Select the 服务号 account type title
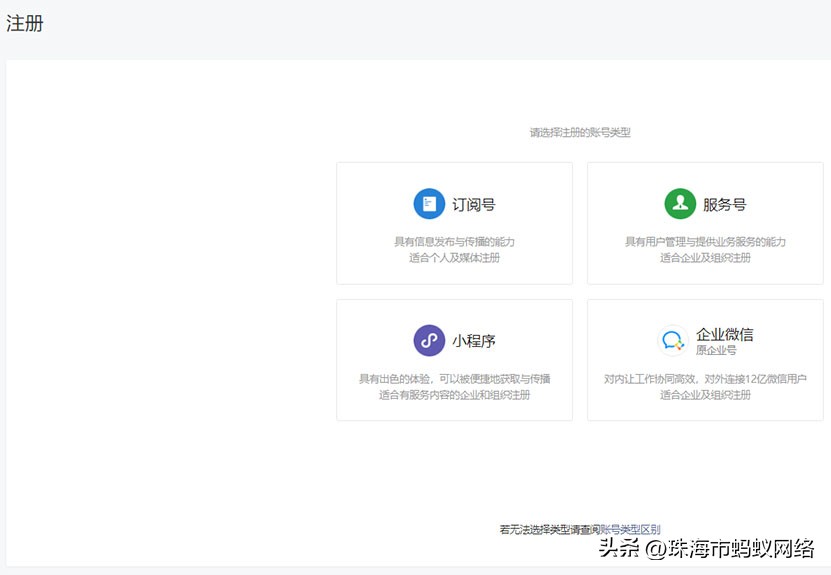Viewport: 831px width, 575px height. click(724, 204)
